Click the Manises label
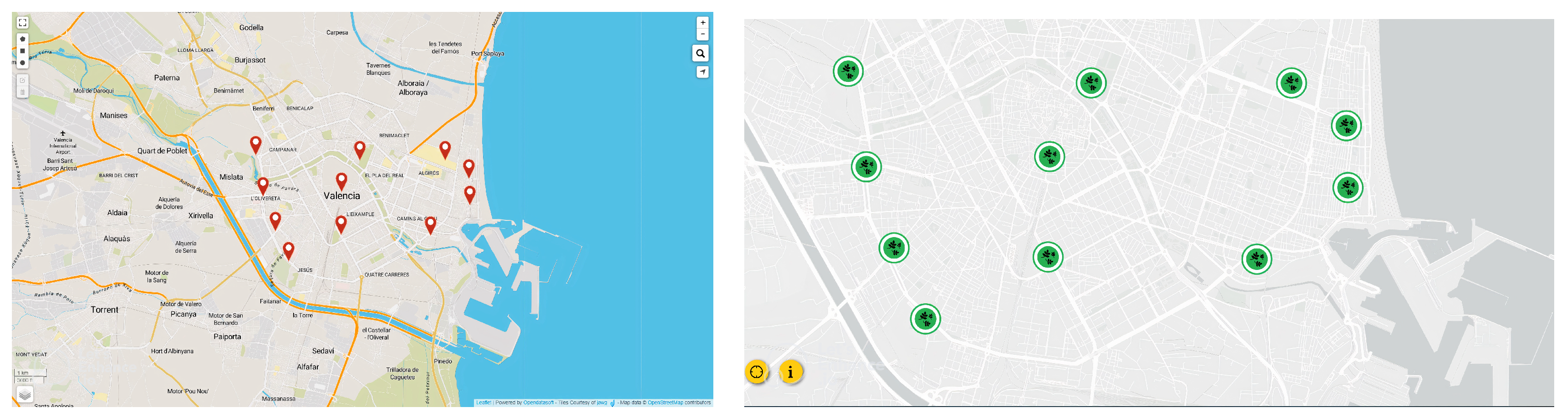1568x418 pixels. coord(114,116)
